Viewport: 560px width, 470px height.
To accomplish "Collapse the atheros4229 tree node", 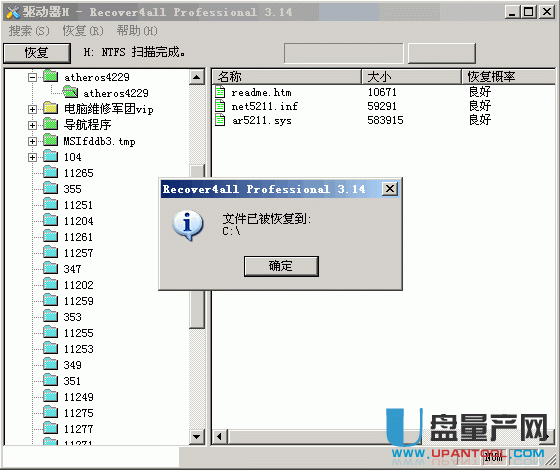I will (x=32, y=77).
